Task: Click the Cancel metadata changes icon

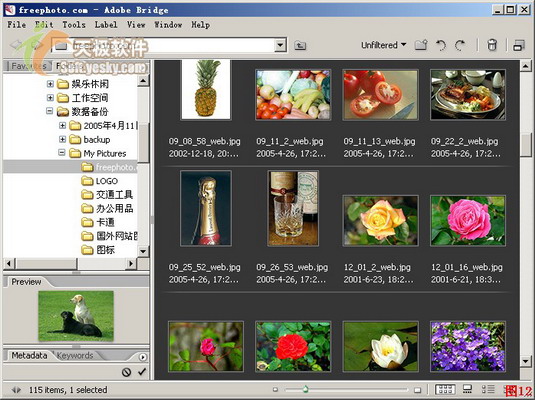Action: (127, 372)
